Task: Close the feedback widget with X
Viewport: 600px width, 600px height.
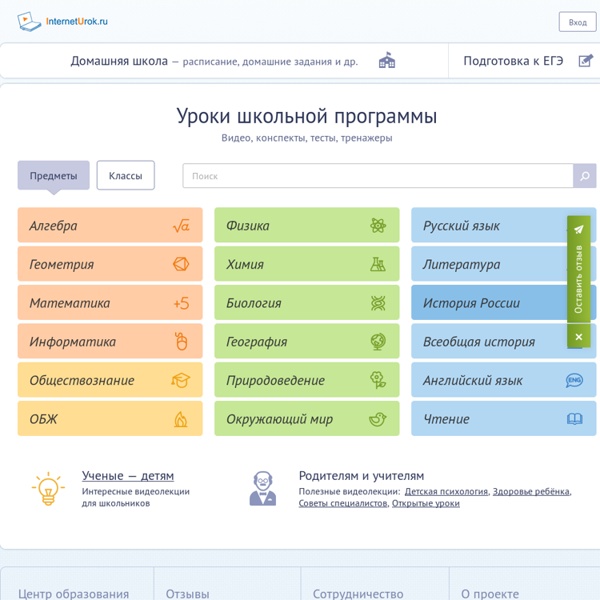Action: tap(579, 338)
